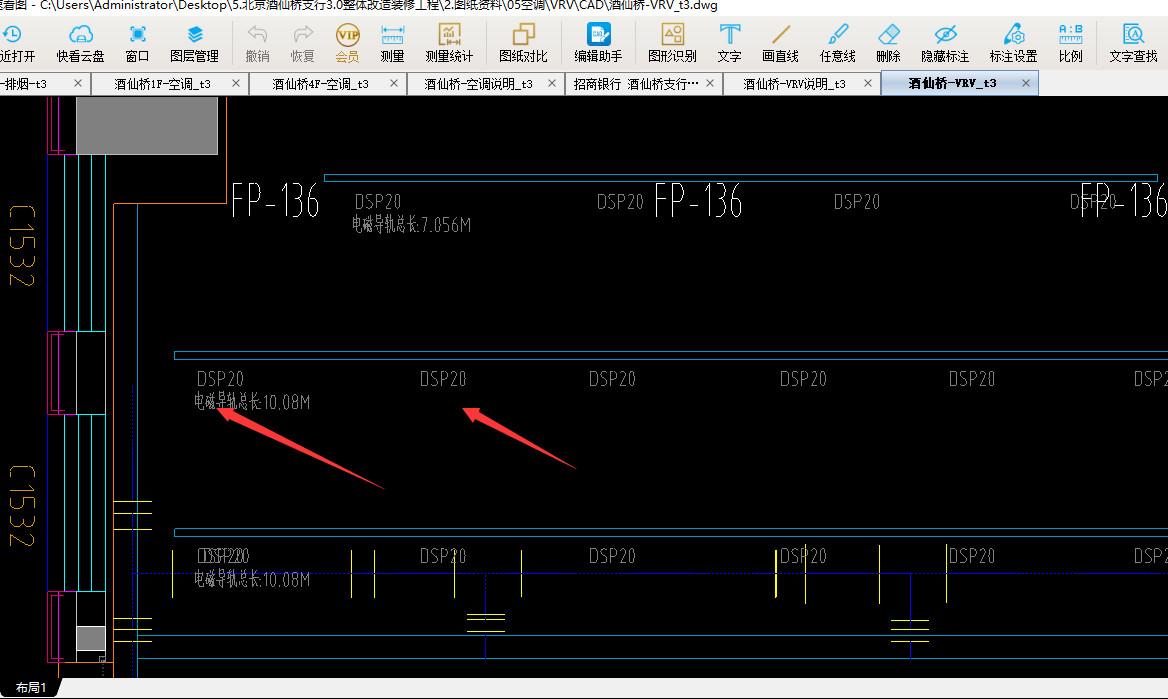
Task: Close the 酒仙桥-VRV说明_t3 tab
Action: pyautogui.click(x=868, y=83)
